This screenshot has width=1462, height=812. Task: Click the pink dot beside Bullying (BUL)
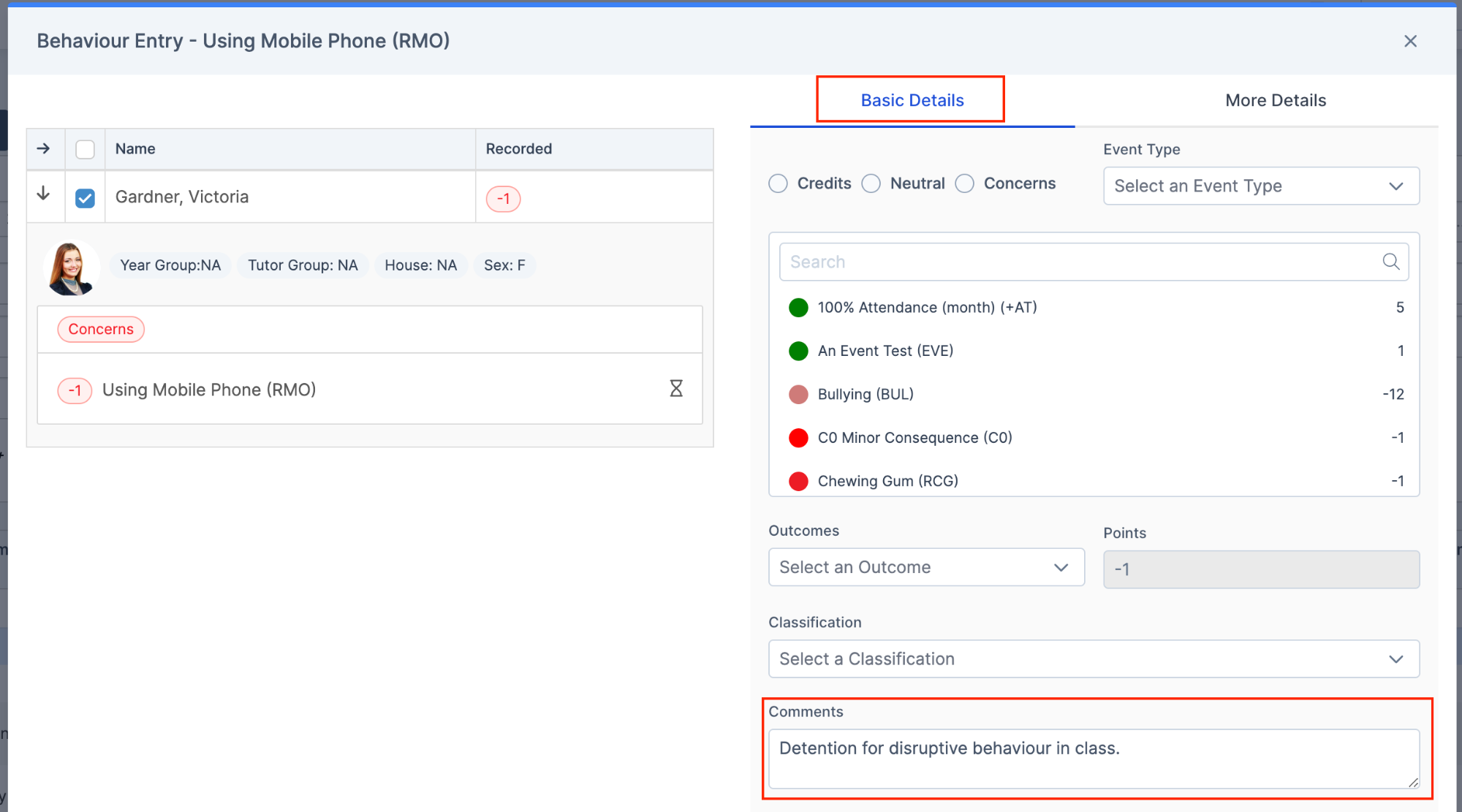pos(798,394)
